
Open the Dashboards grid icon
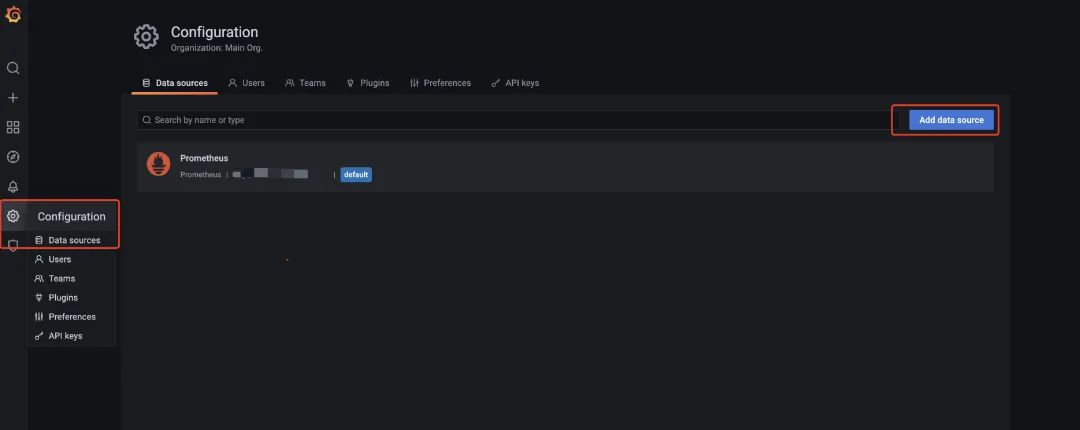coord(13,127)
